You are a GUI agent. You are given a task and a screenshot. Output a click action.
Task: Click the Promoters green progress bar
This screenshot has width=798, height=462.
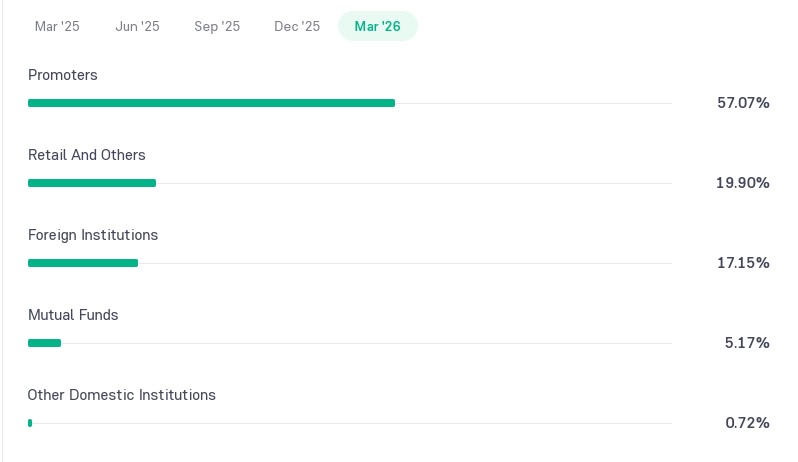click(x=211, y=103)
